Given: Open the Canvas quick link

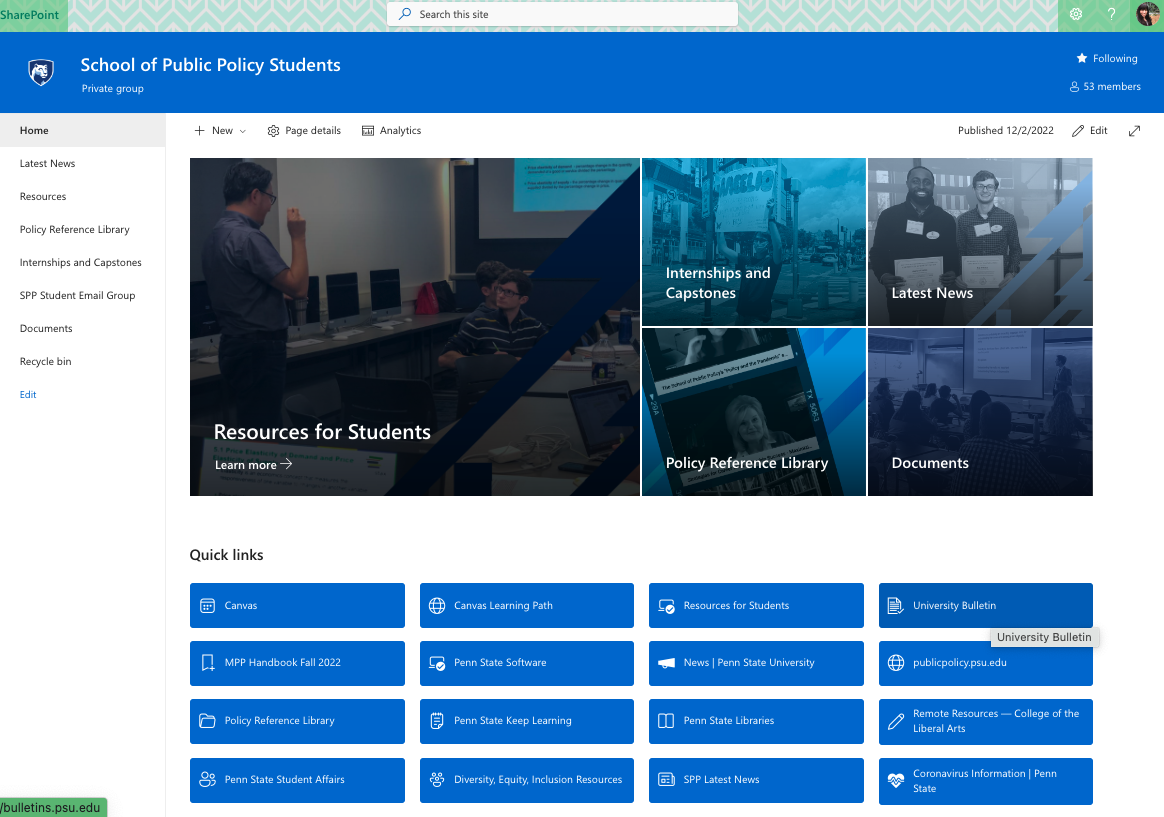Looking at the screenshot, I should click(x=297, y=606).
